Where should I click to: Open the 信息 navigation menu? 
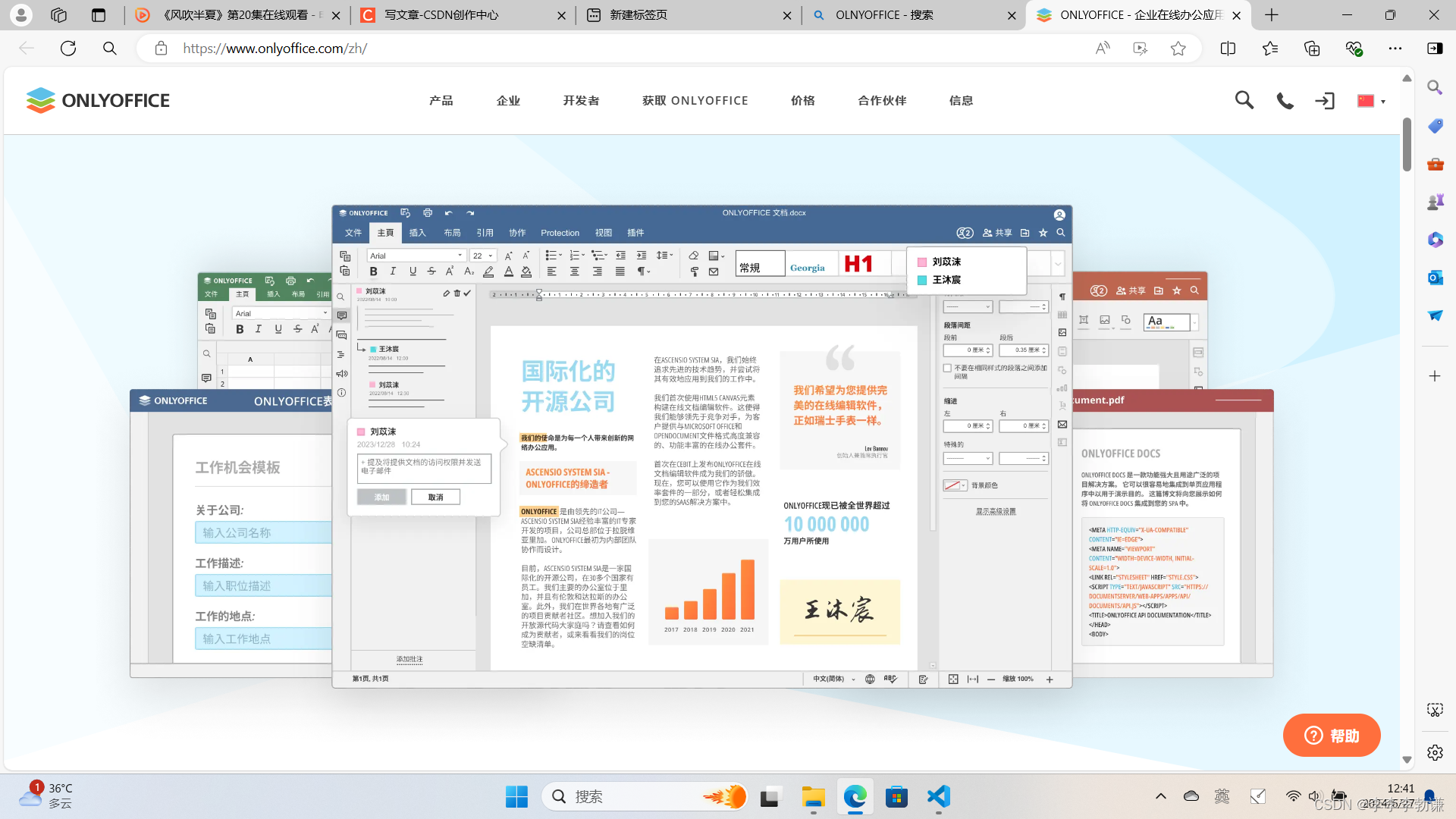(x=962, y=101)
